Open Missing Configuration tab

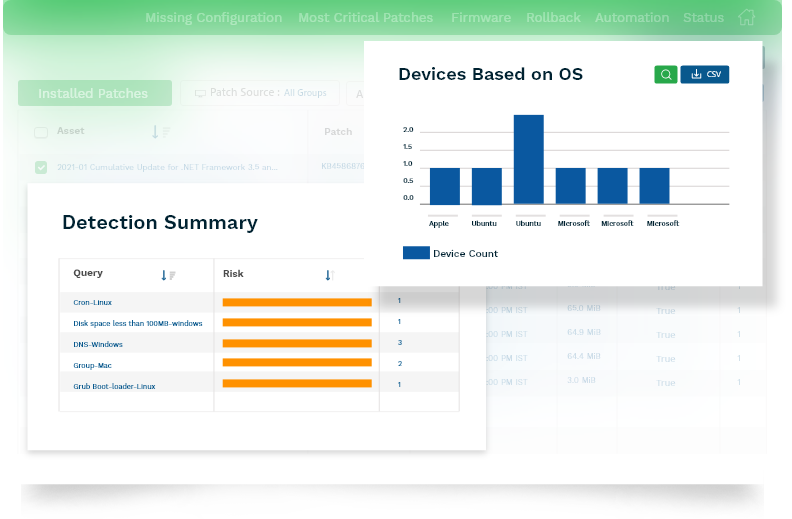click(x=214, y=18)
